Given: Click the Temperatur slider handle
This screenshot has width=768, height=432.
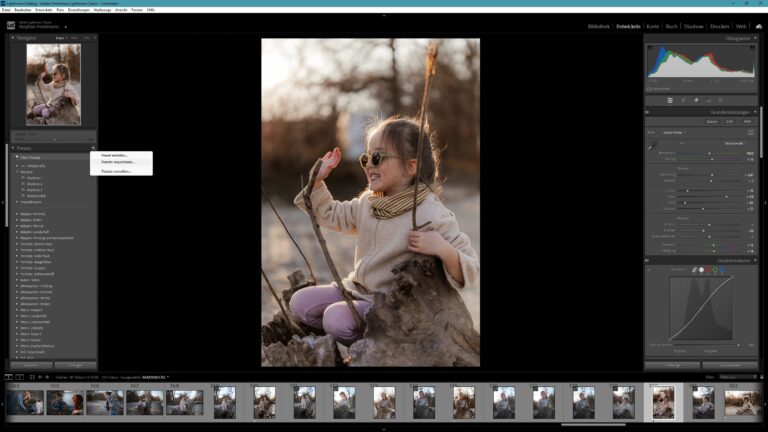Looking at the screenshot, I should [709, 153].
